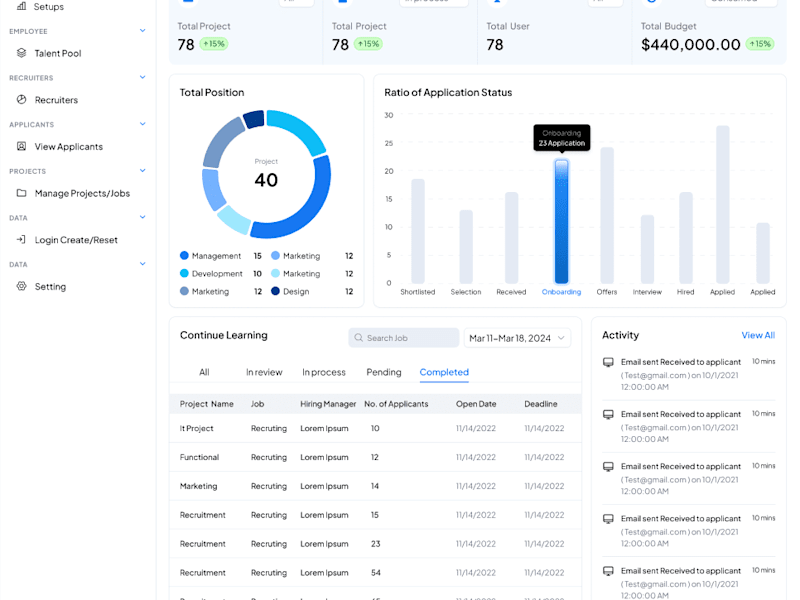
Task: Select the It Project table row
Action: [376, 428]
